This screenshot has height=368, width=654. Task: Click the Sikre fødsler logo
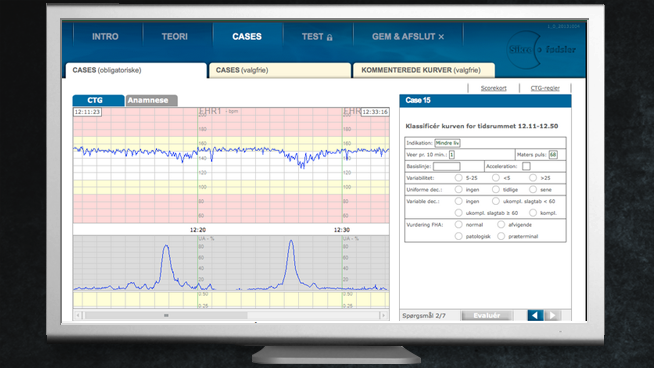pyautogui.click(x=541, y=50)
